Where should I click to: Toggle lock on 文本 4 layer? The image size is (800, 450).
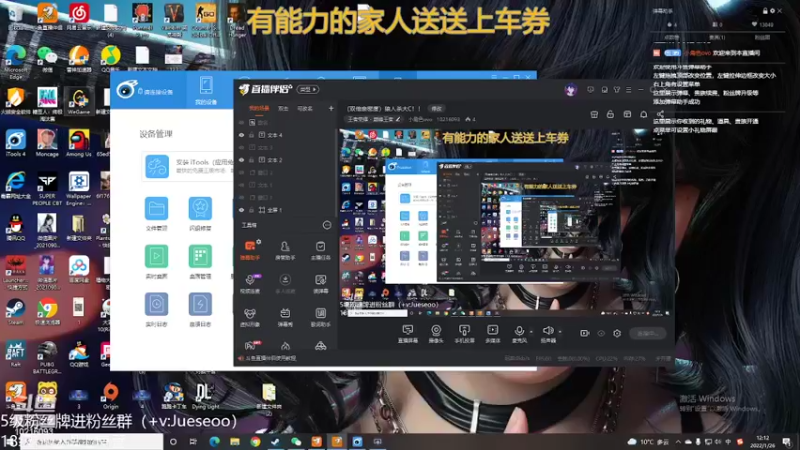tap(252, 135)
